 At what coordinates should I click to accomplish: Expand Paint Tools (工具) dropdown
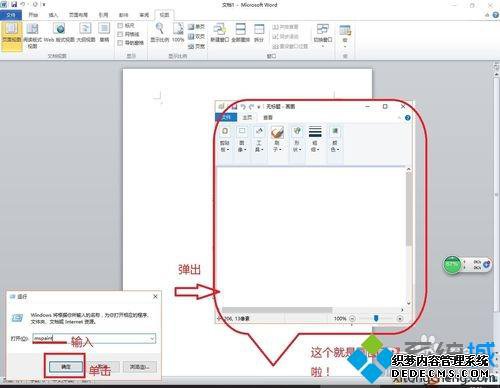coord(259,139)
